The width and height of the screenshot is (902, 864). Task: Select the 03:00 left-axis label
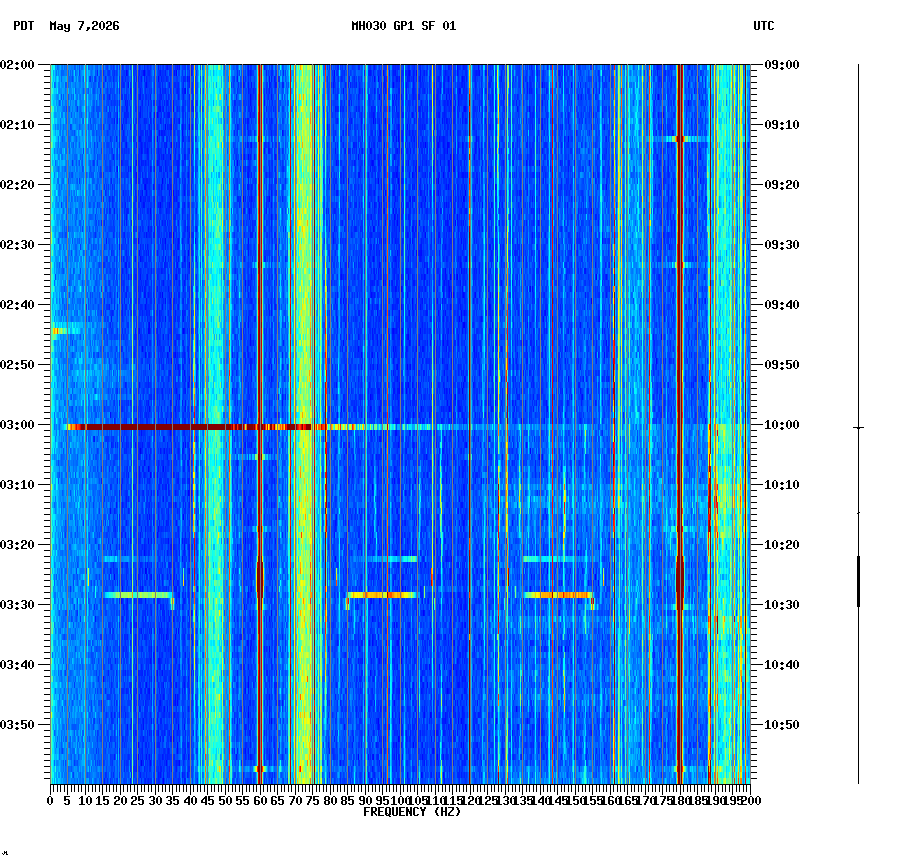coord(17,425)
